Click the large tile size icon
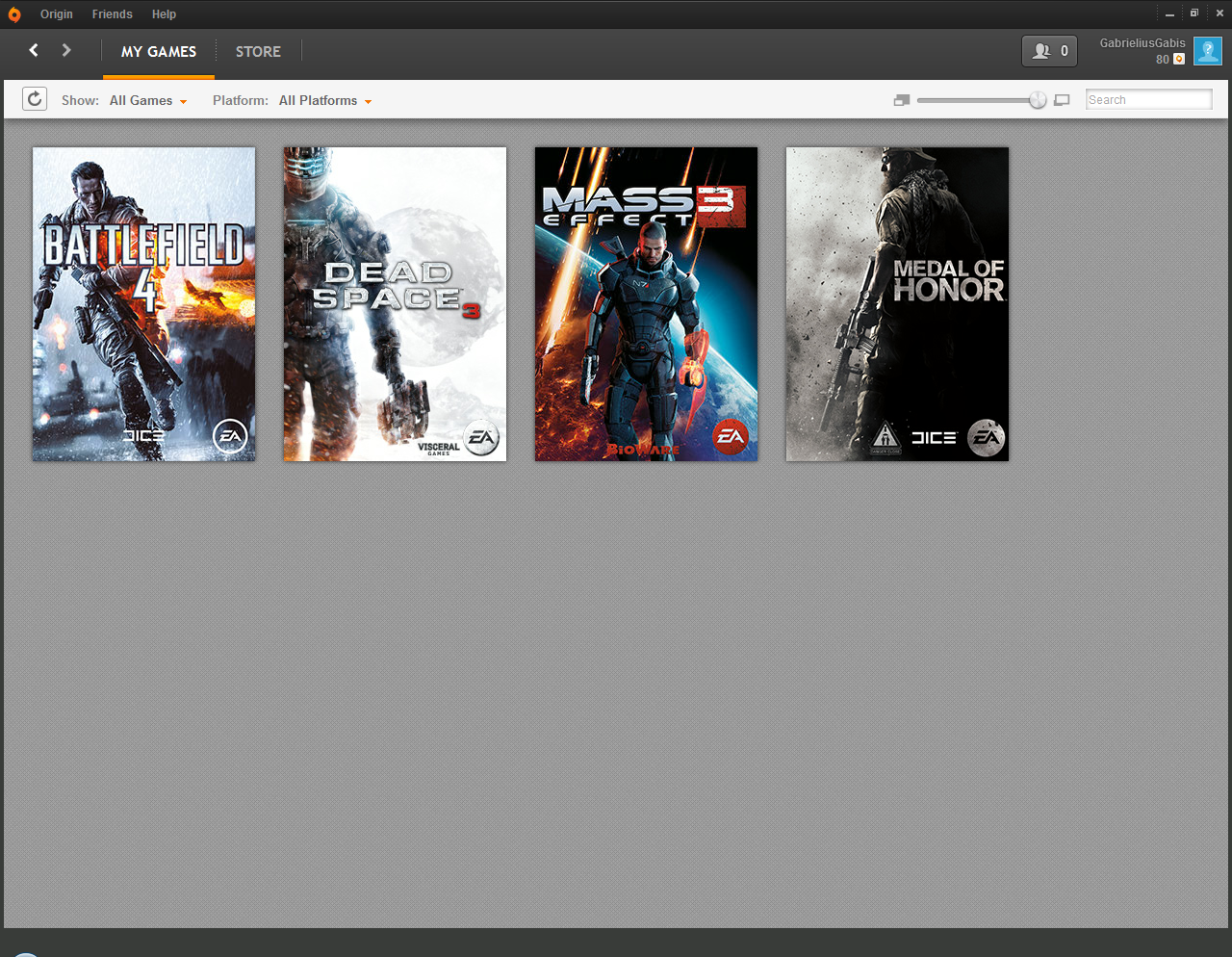The height and width of the screenshot is (957, 1232). click(x=1062, y=100)
